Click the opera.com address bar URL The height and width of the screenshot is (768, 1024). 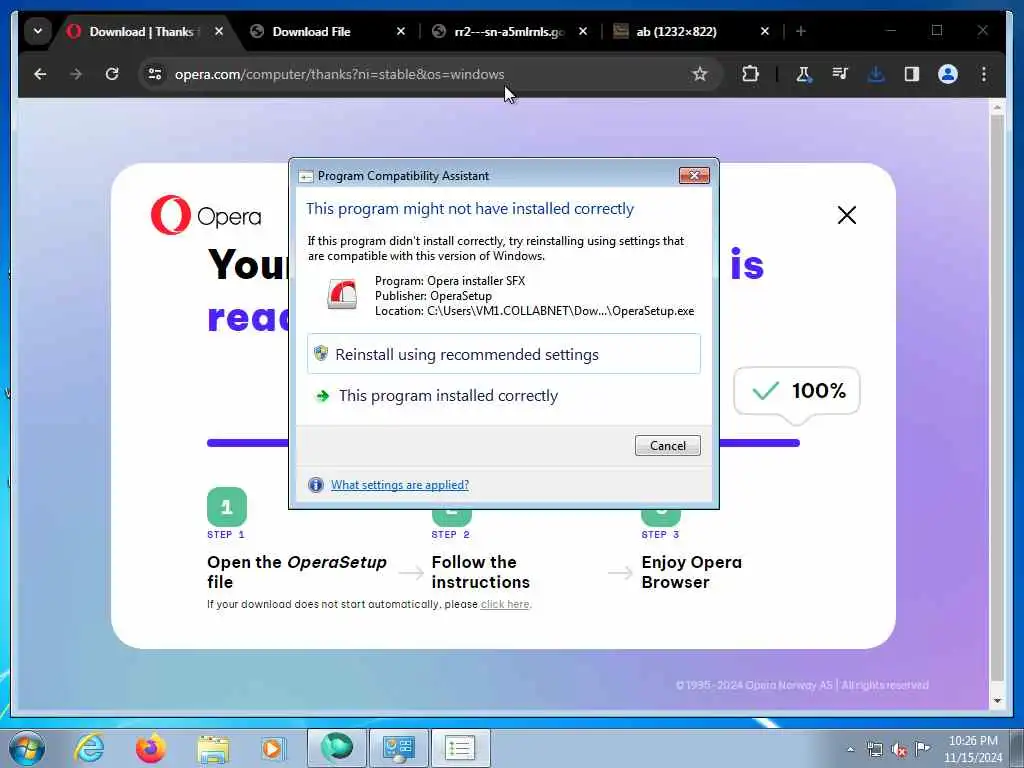click(339, 74)
